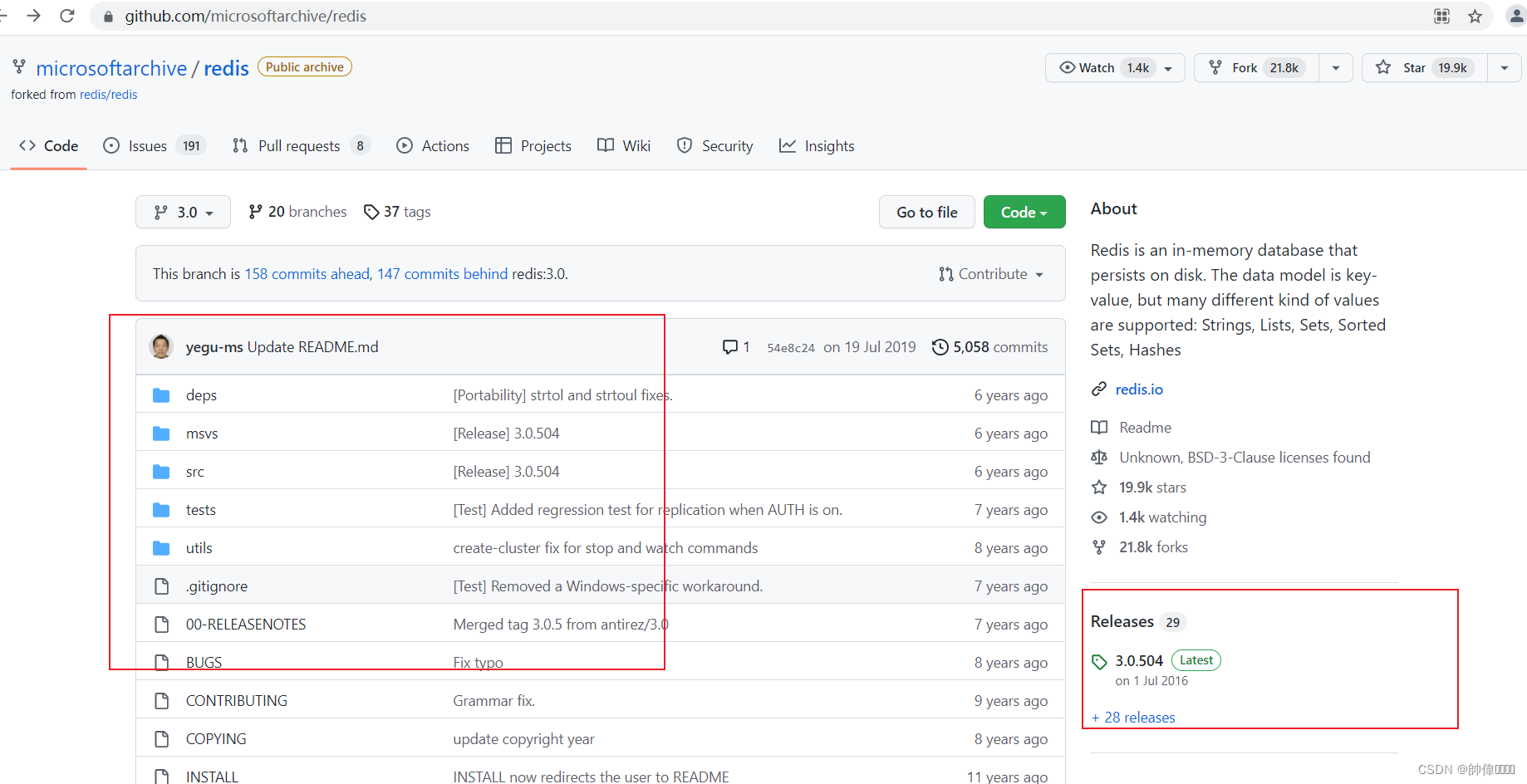The image size is (1527, 784).
Task: Click the scale icon next to license info
Action: coord(1099,457)
